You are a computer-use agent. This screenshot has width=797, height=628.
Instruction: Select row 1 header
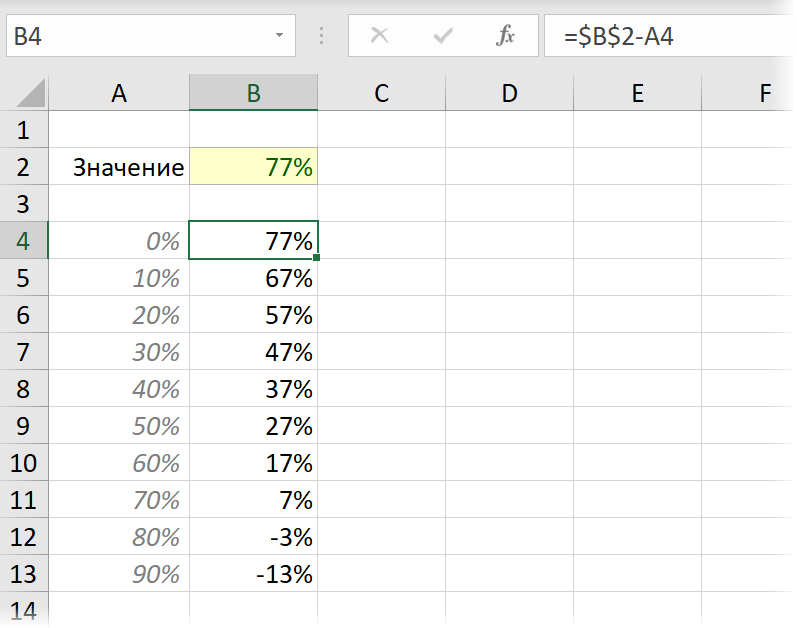pos(24,130)
